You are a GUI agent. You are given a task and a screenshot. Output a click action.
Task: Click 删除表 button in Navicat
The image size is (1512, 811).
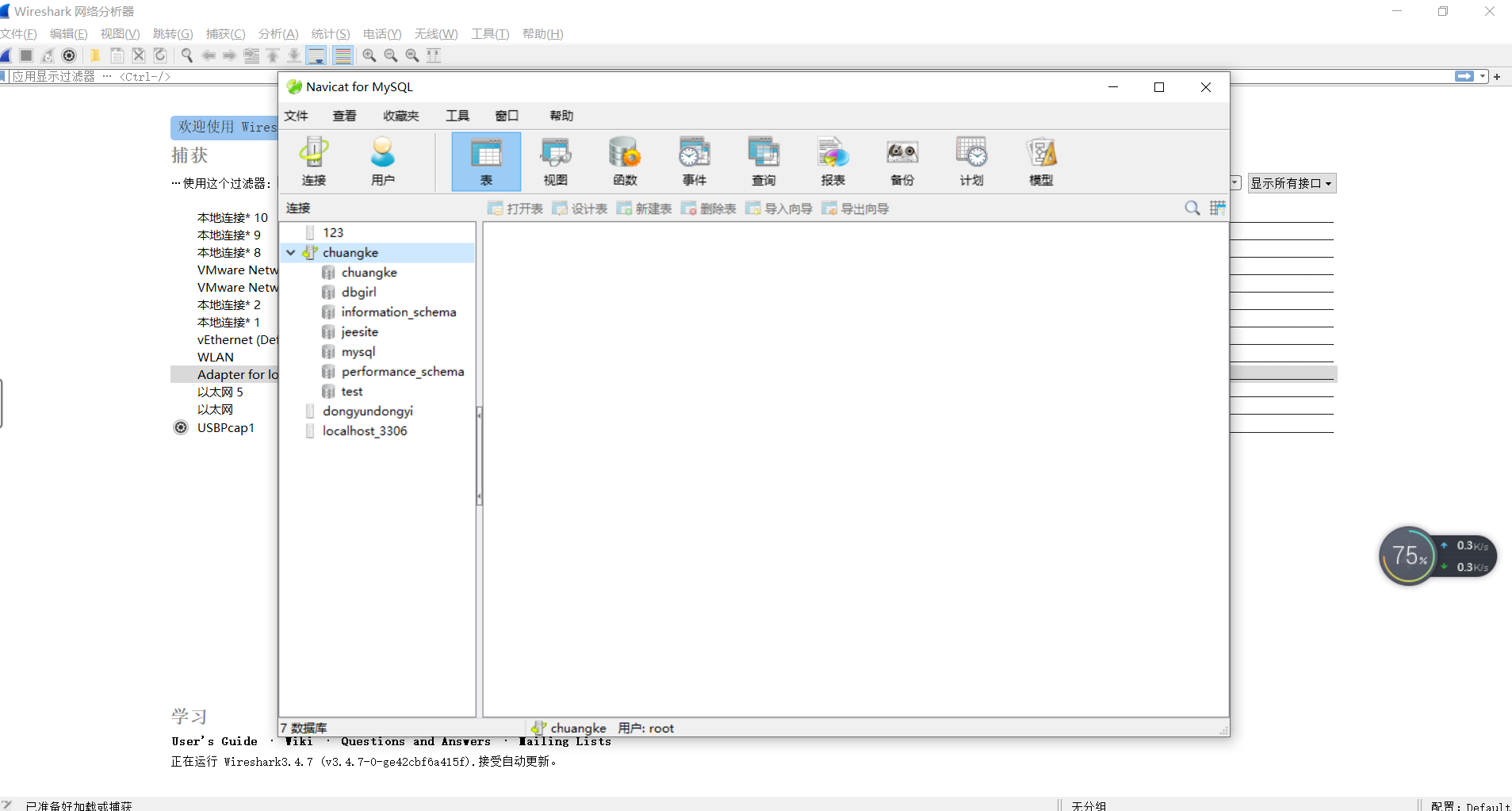[x=708, y=208]
